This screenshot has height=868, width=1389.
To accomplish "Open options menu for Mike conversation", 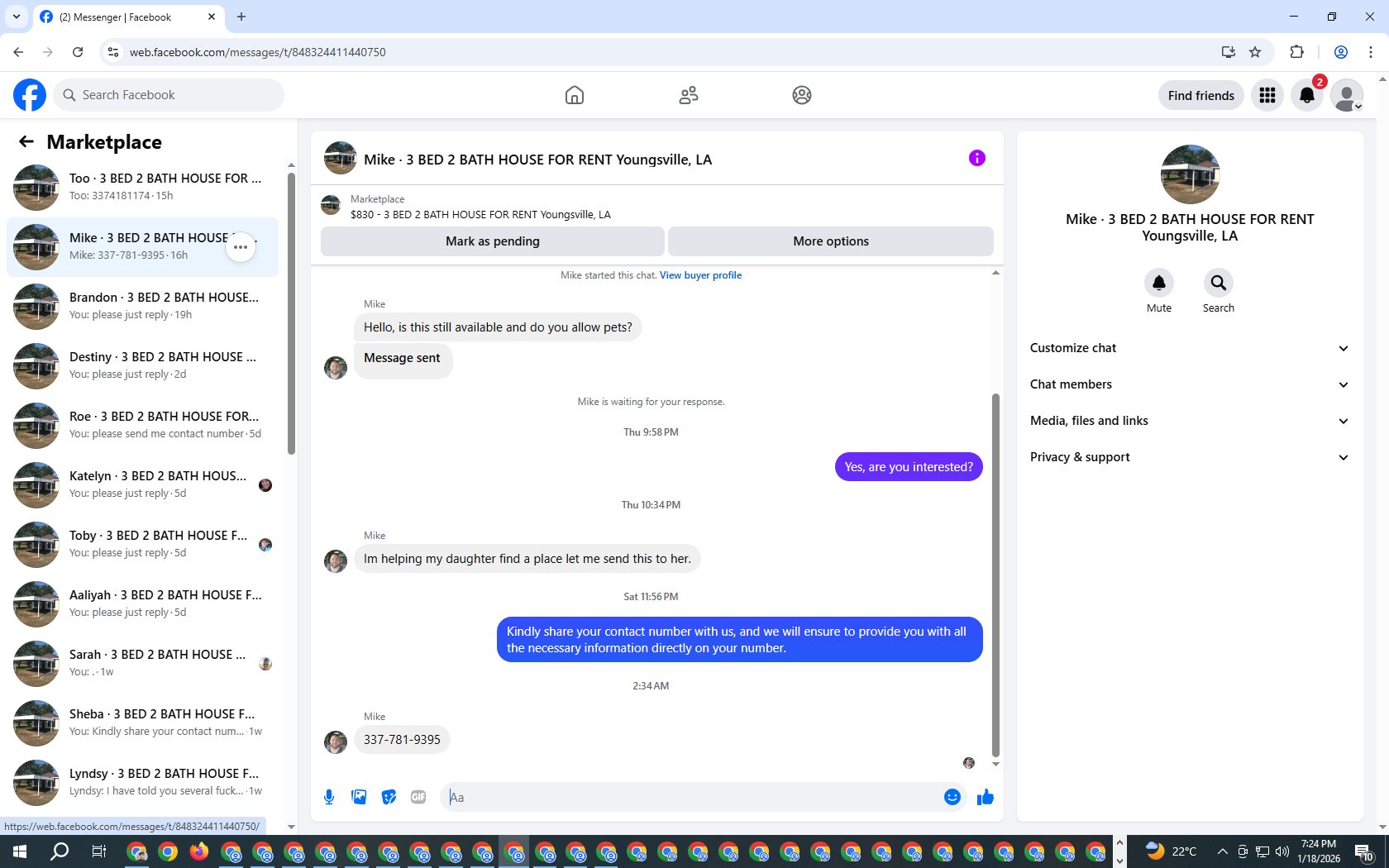I will pyautogui.click(x=241, y=247).
